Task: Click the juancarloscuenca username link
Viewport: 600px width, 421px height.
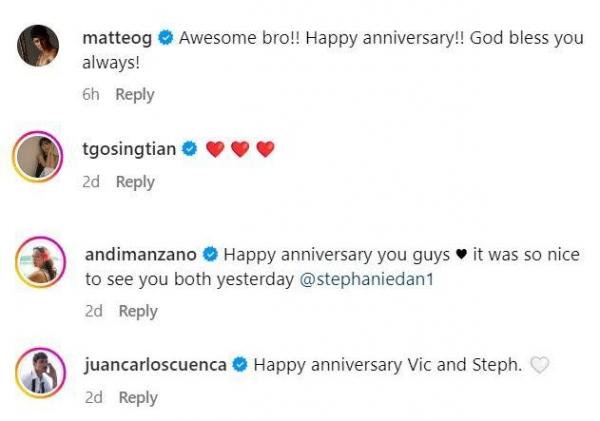Action: [x=156, y=365]
